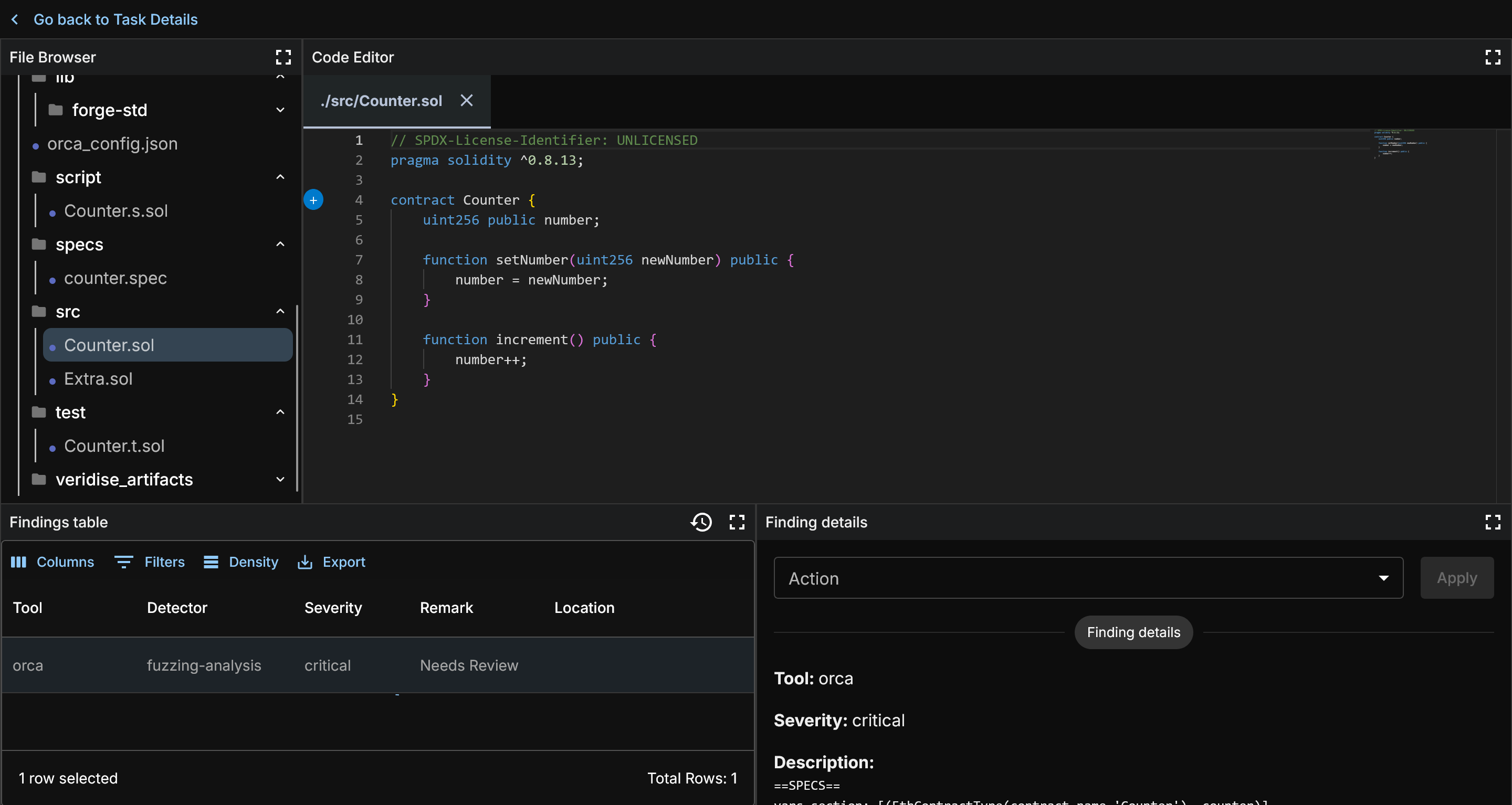Export the findings table

tap(332, 562)
